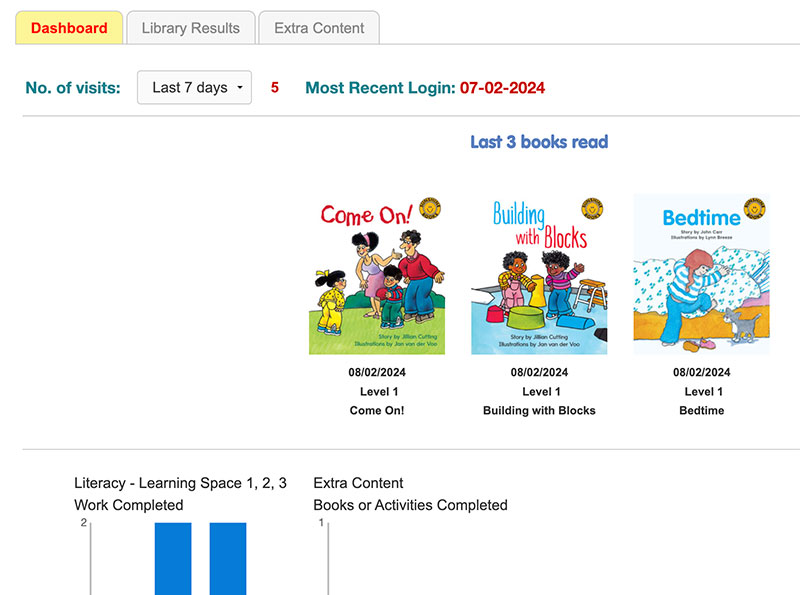Open the Building with Blocks book cover
This screenshot has width=800, height=595.
point(539,275)
